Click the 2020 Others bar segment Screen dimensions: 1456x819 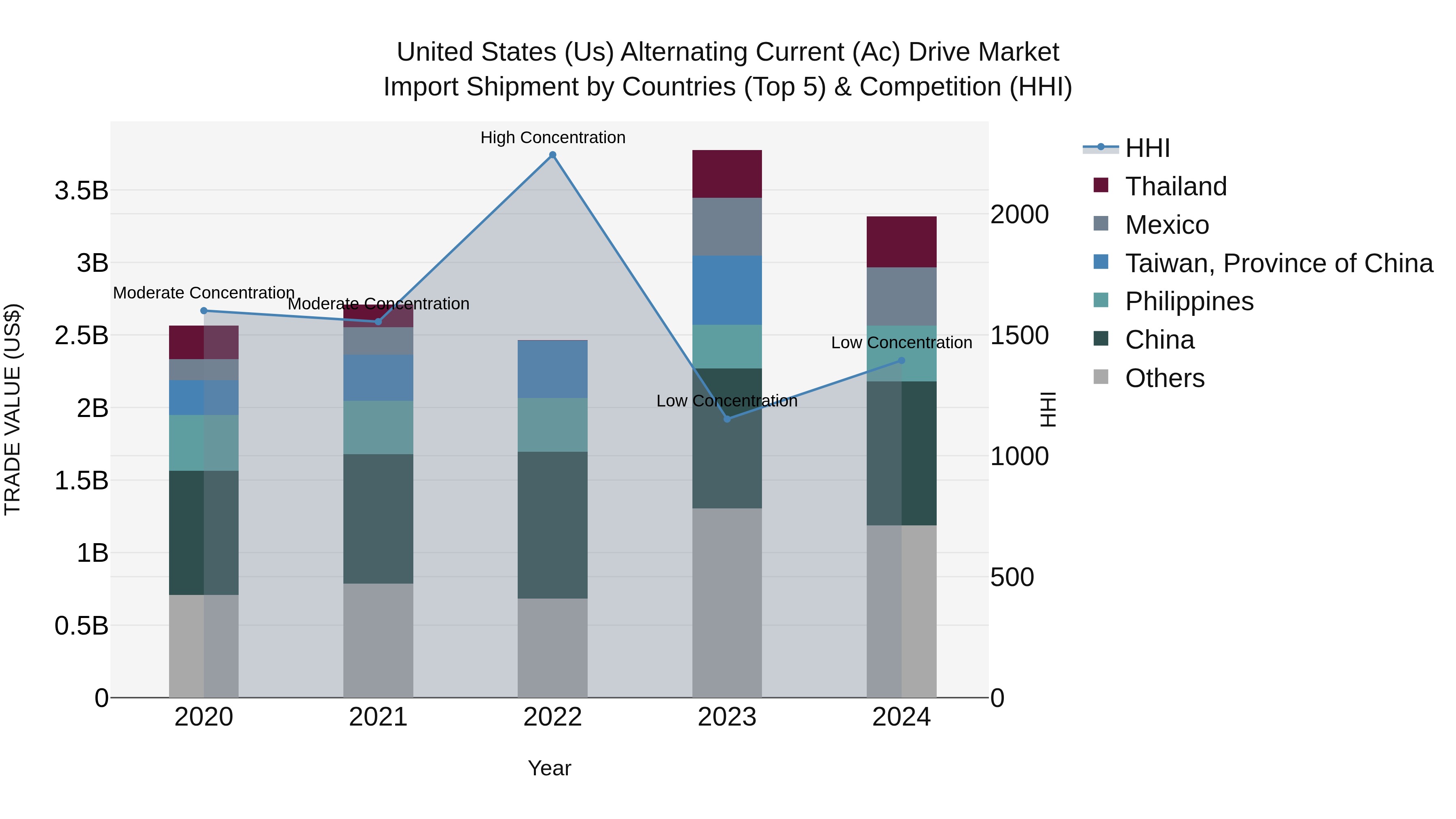point(204,647)
